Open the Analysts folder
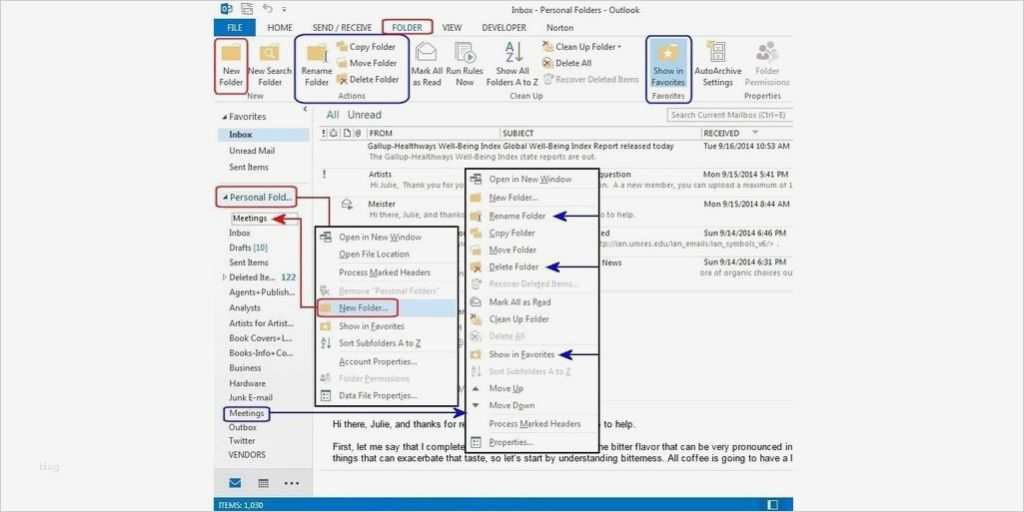 tap(245, 308)
